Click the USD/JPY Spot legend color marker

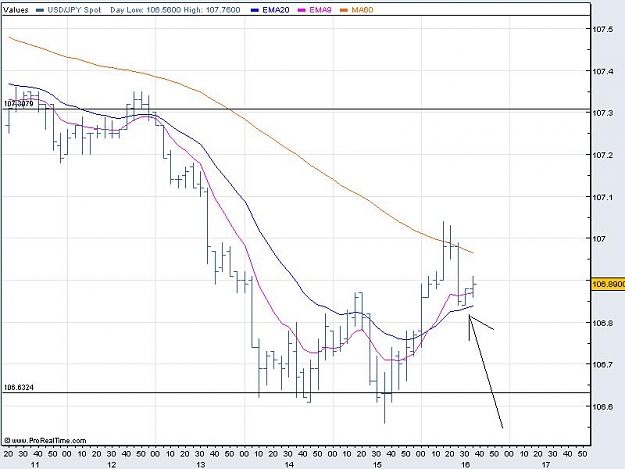(40, 10)
